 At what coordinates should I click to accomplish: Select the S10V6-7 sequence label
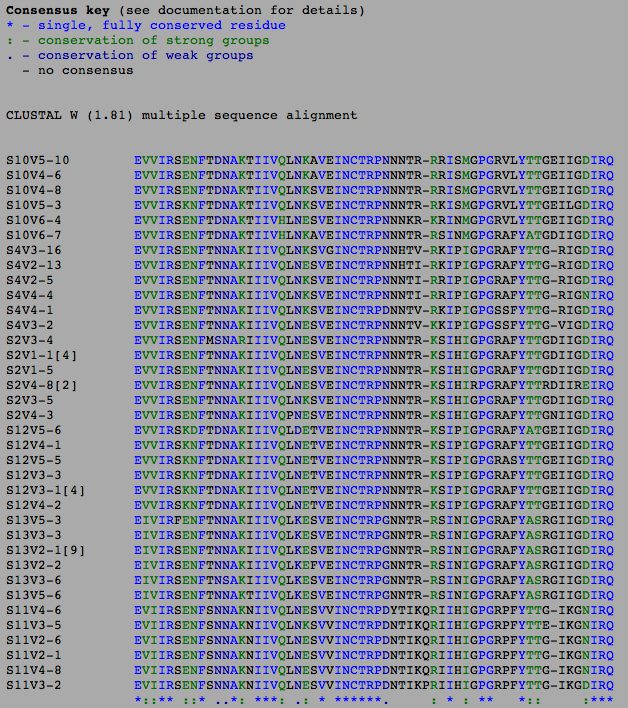34,235
